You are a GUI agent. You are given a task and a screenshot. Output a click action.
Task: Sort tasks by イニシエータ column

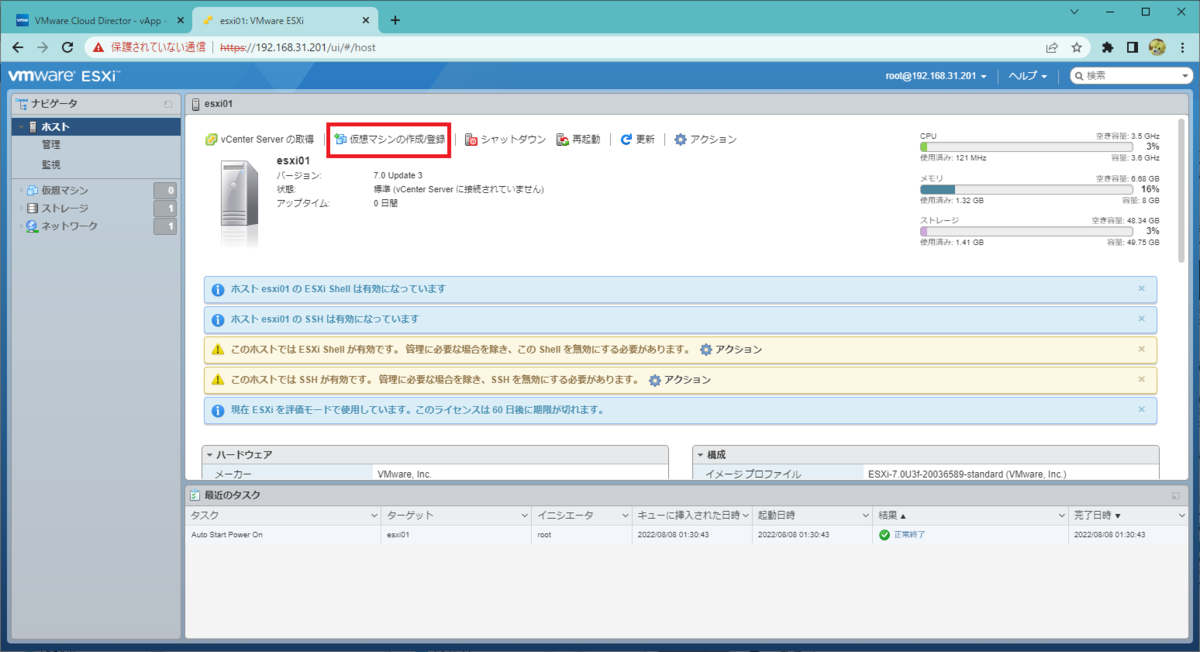pos(581,515)
